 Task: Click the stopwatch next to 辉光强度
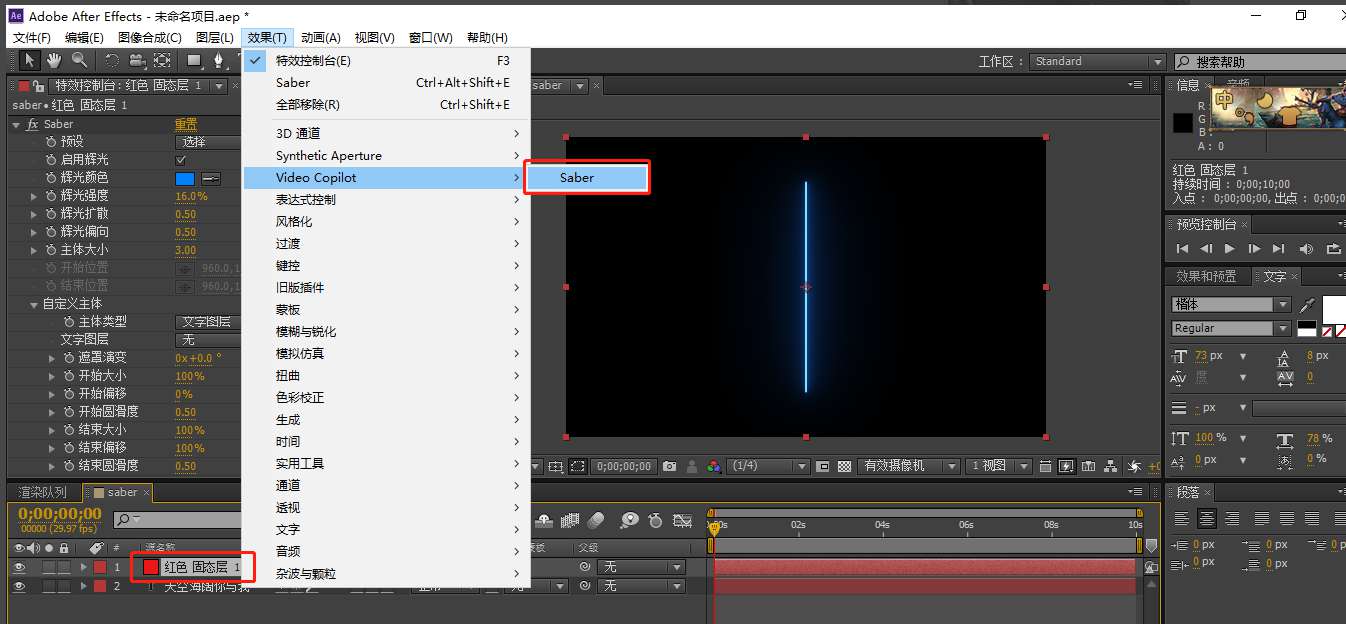click(x=50, y=196)
